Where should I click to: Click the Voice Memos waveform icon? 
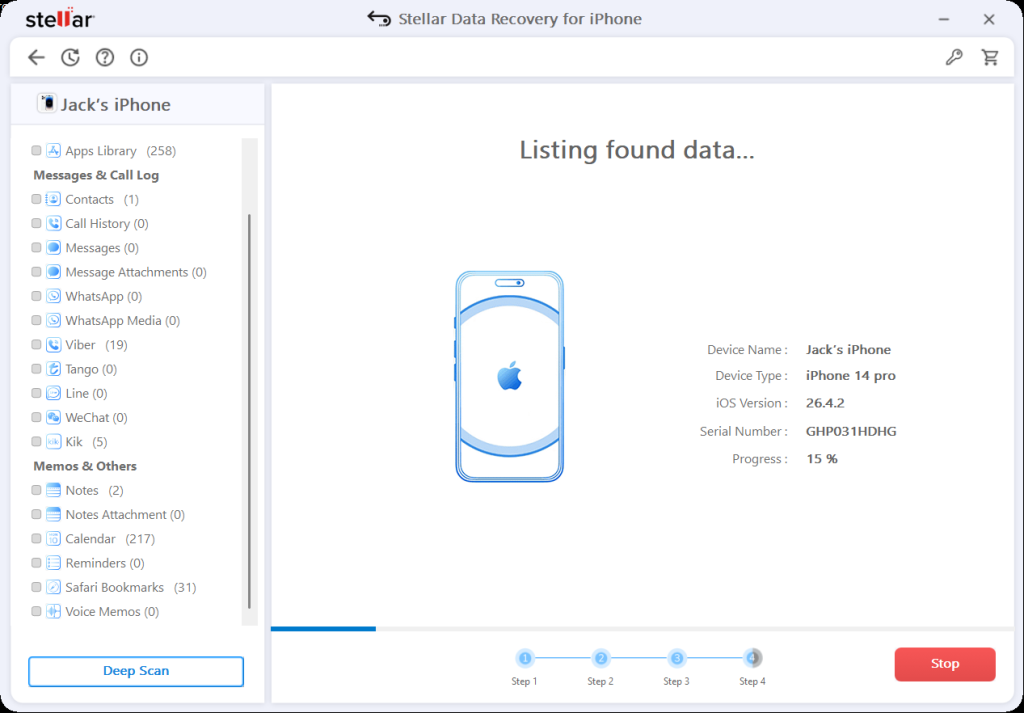[54, 612]
